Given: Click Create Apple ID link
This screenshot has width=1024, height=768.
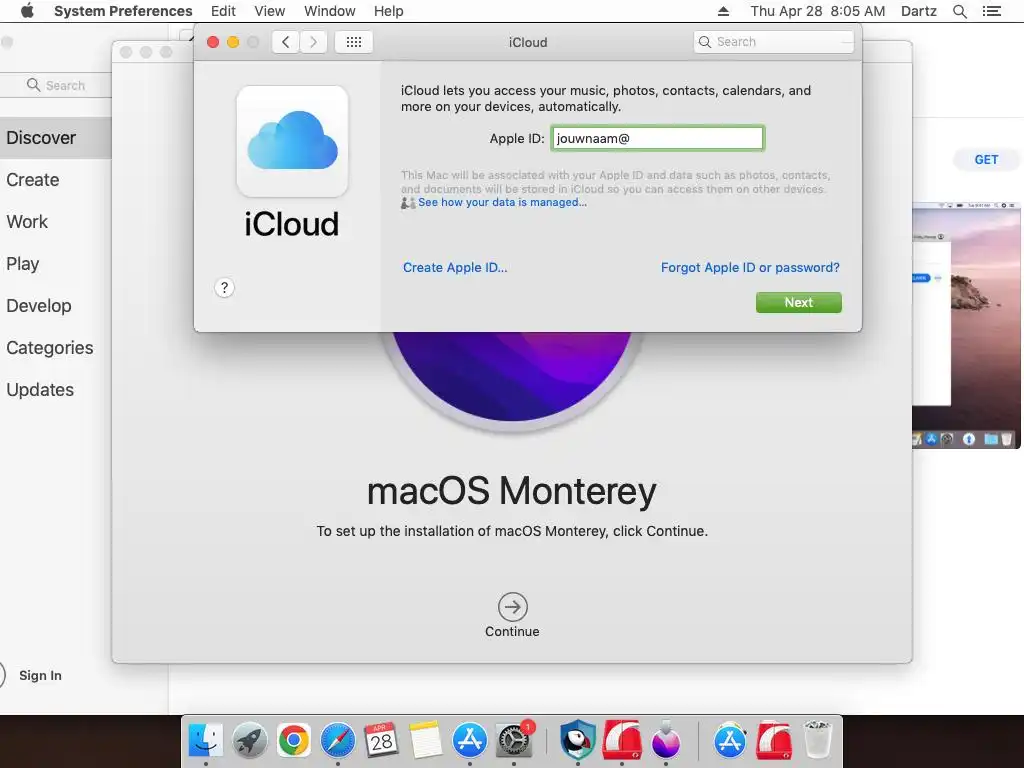Looking at the screenshot, I should pos(455,267).
